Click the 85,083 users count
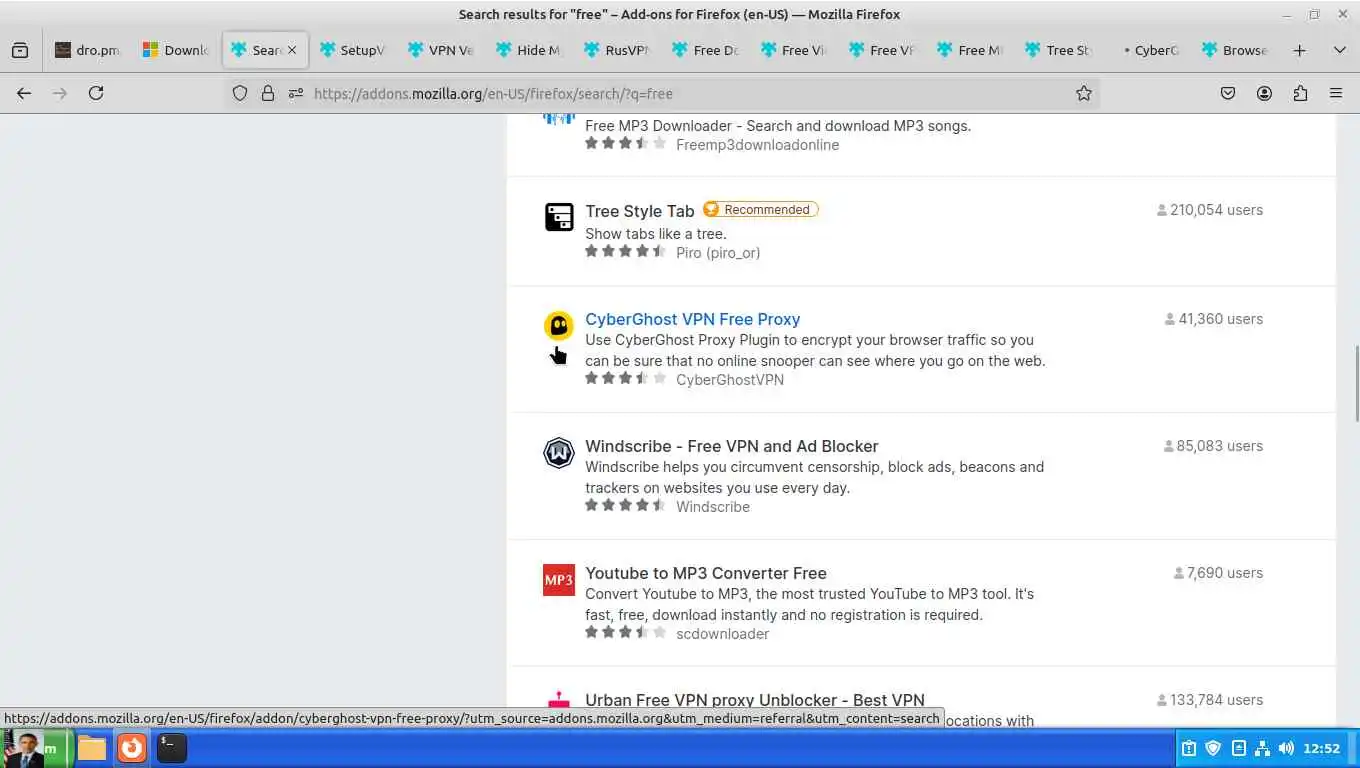The image size is (1360, 768). click(x=1213, y=446)
